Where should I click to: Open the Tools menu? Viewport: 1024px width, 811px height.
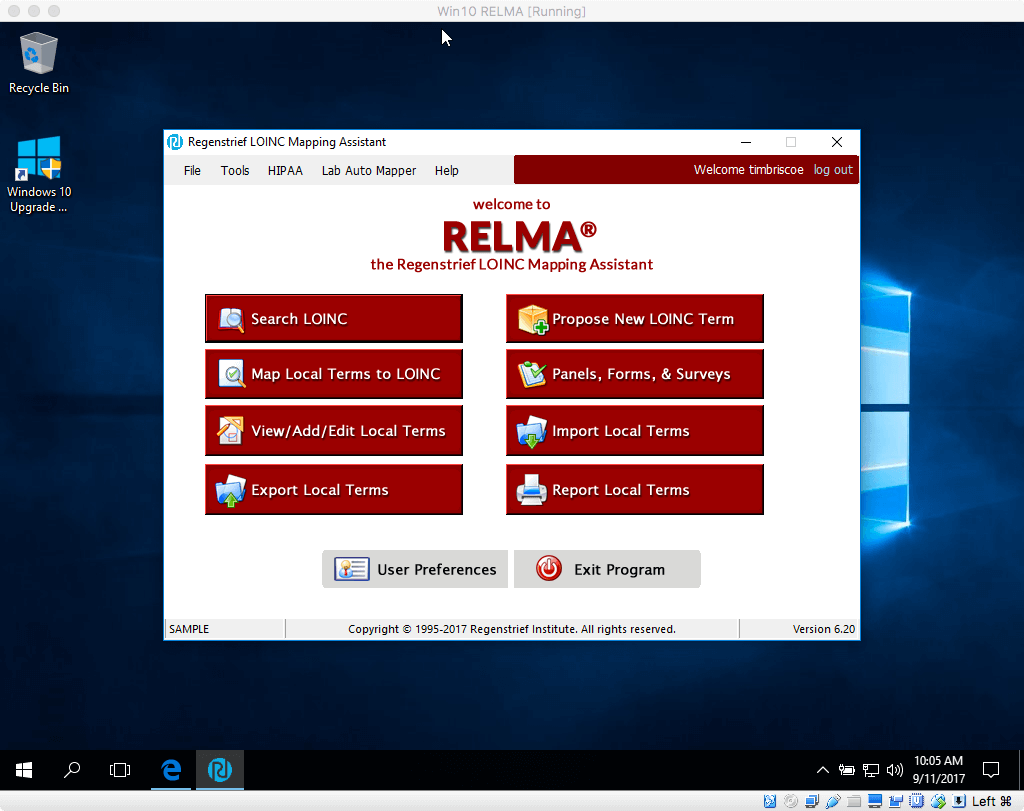[234, 170]
